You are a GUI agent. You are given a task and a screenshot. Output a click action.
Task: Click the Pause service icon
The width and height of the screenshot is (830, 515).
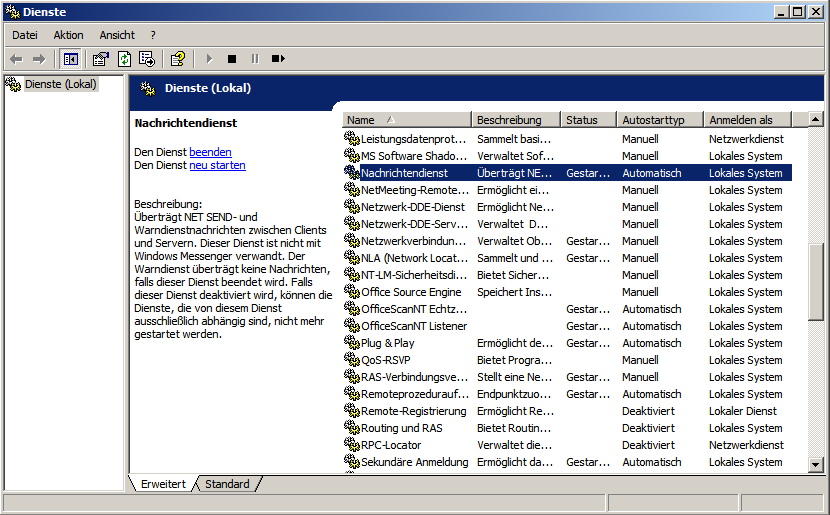[x=255, y=59]
